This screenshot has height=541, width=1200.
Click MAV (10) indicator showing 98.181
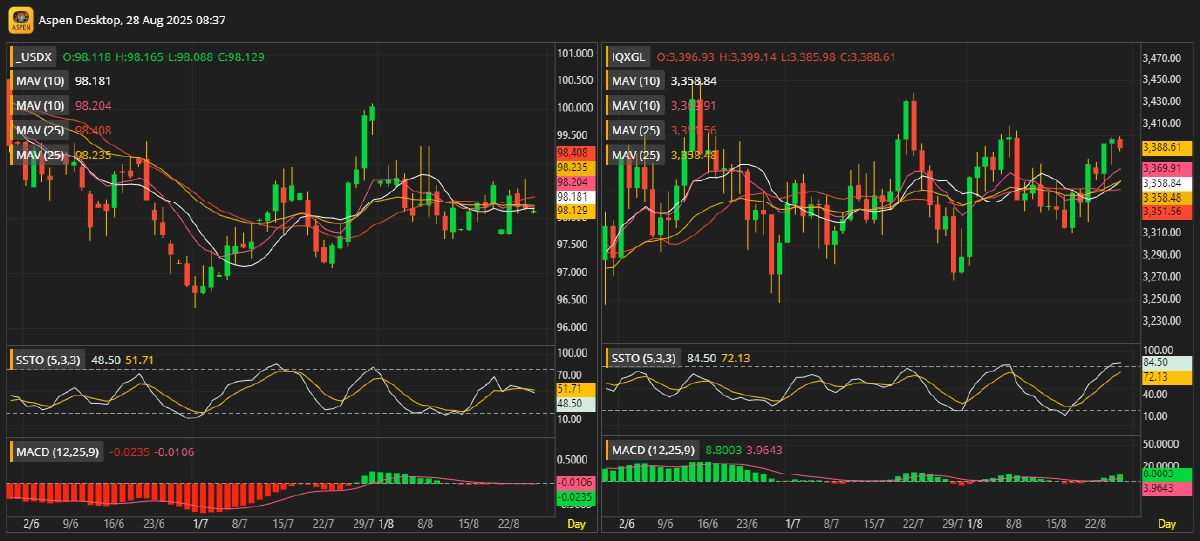pos(41,81)
